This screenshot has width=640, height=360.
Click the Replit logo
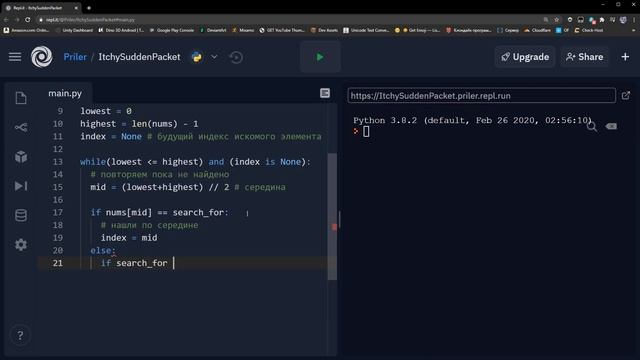pyautogui.click(x=42, y=57)
